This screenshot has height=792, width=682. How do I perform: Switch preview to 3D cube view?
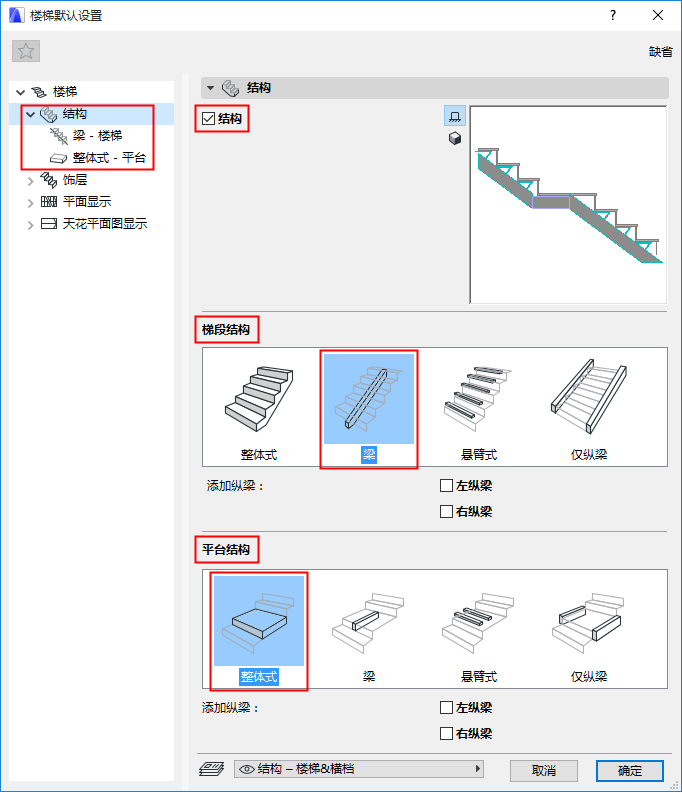[455, 138]
